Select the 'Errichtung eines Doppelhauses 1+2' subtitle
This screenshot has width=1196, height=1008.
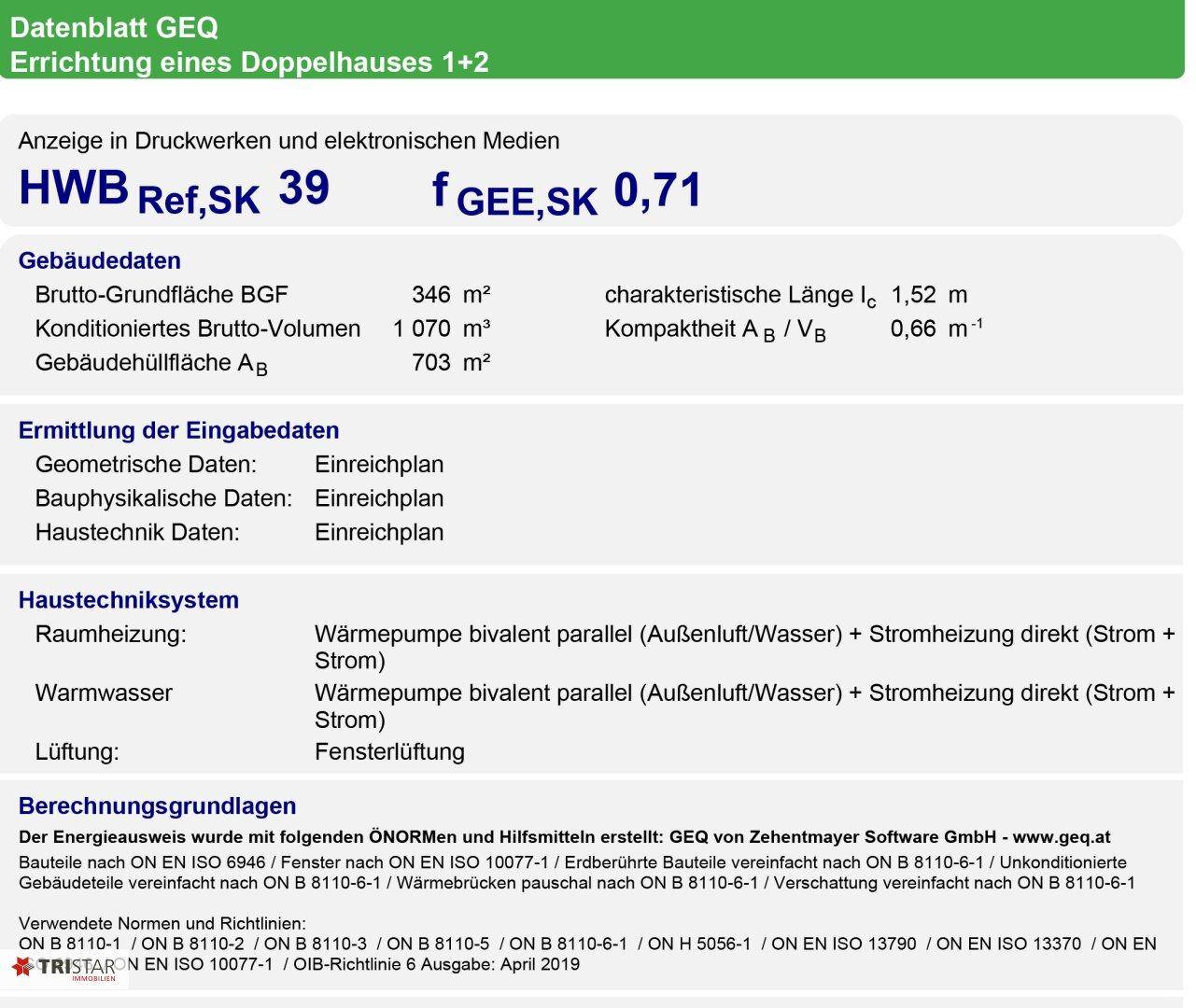tap(249, 63)
